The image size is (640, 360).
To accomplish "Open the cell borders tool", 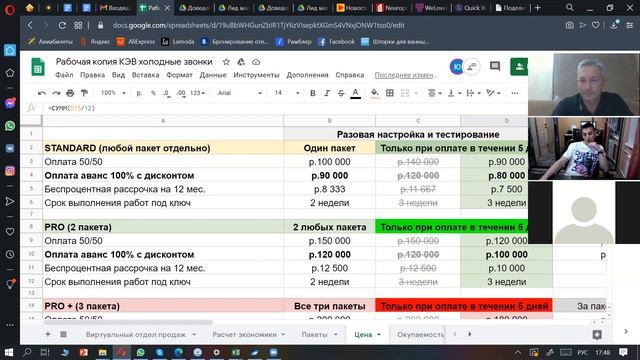I will point(390,93).
